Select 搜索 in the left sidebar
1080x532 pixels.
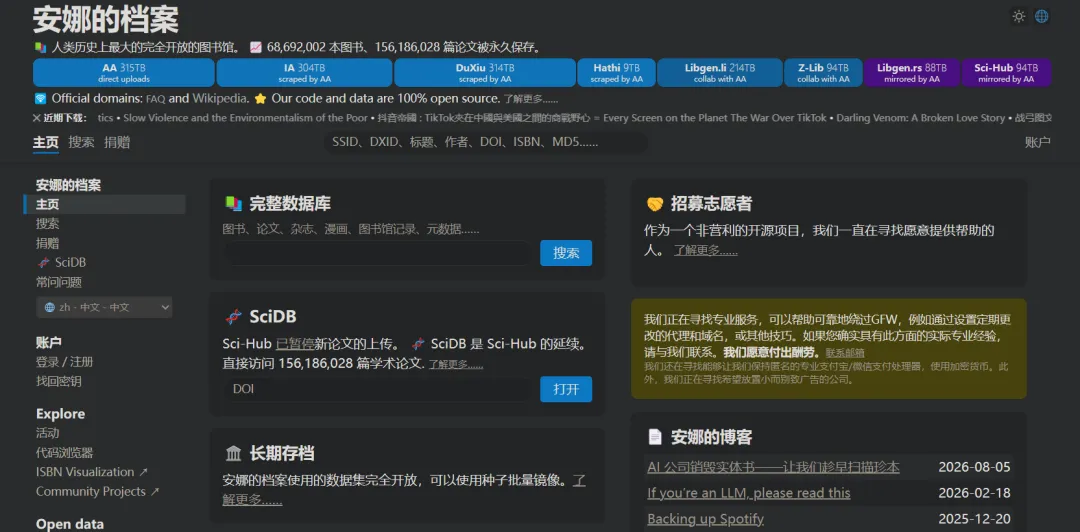coord(48,224)
